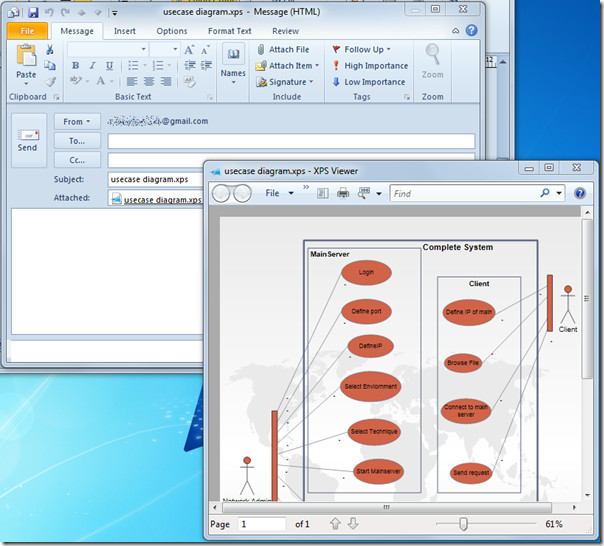
Task: Open the font name combo box
Action: point(107,49)
